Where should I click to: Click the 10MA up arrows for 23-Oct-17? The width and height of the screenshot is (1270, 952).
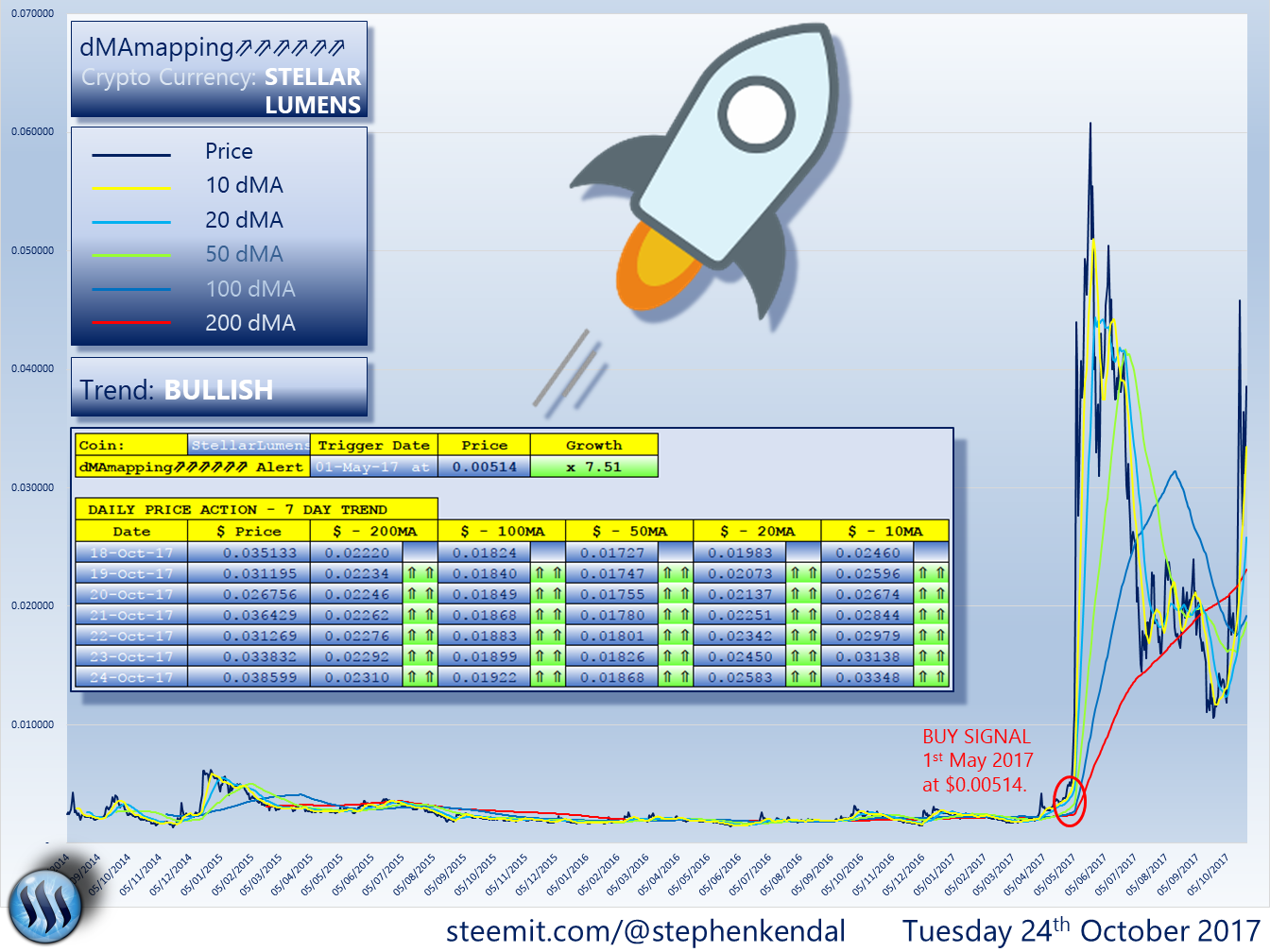point(931,656)
